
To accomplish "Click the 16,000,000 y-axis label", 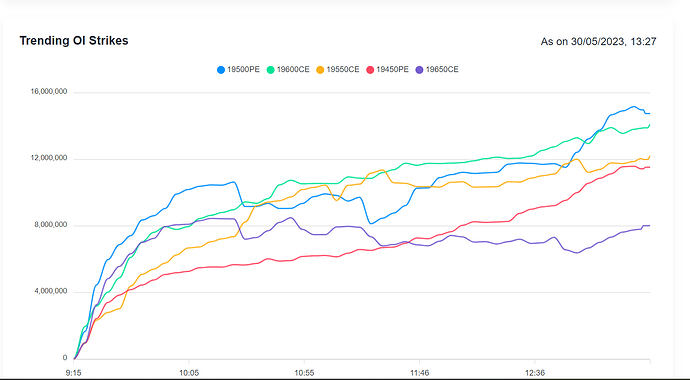I will tap(49, 91).
